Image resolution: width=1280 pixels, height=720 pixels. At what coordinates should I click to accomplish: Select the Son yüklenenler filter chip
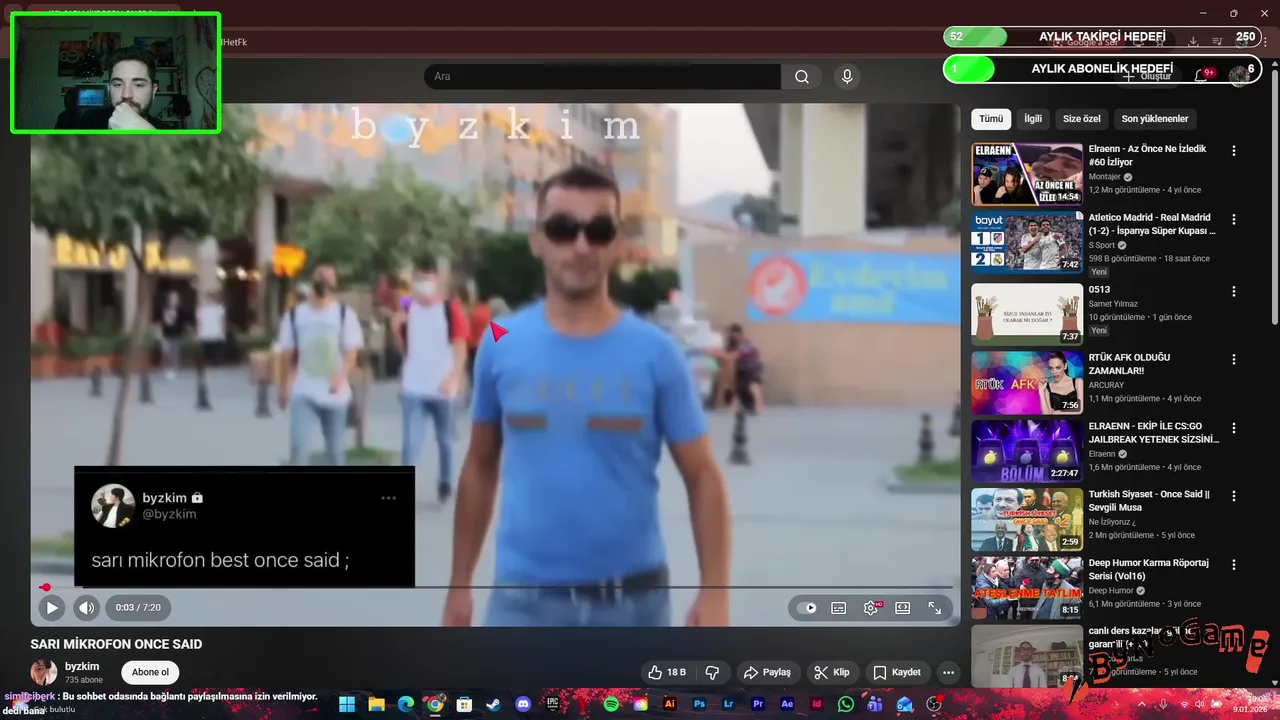[x=1155, y=119]
